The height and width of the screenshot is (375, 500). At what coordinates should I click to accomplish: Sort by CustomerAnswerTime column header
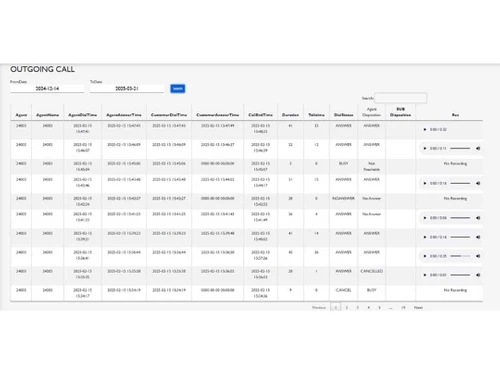pos(217,115)
